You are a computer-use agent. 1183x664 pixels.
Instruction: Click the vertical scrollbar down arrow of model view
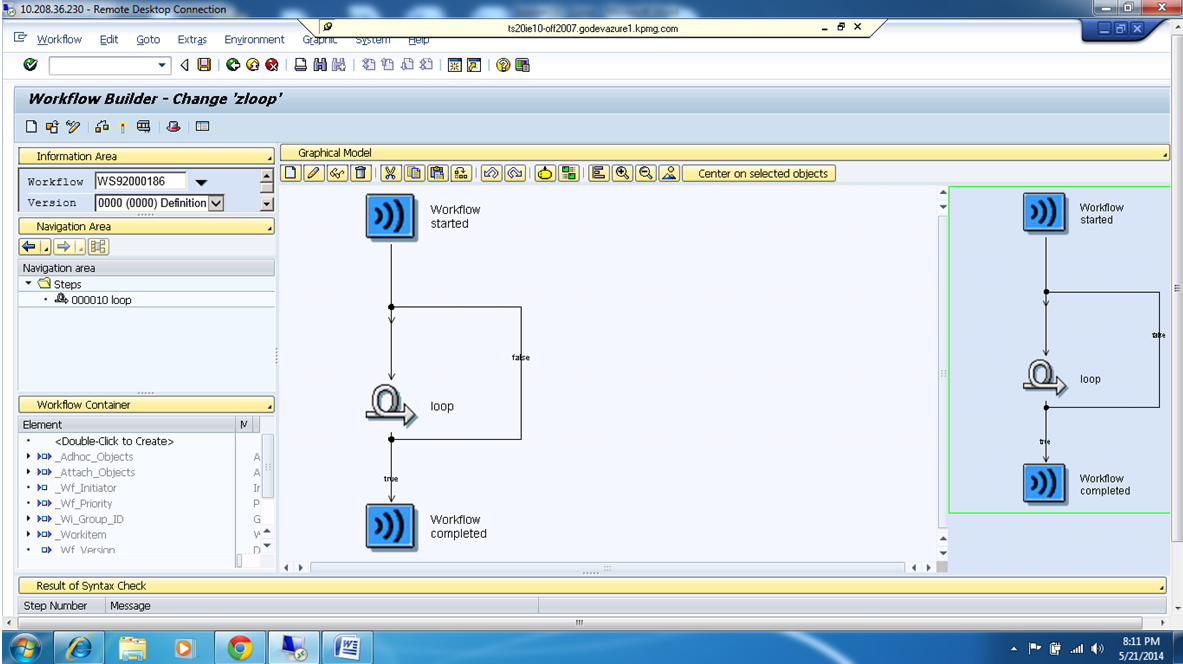(x=941, y=551)
